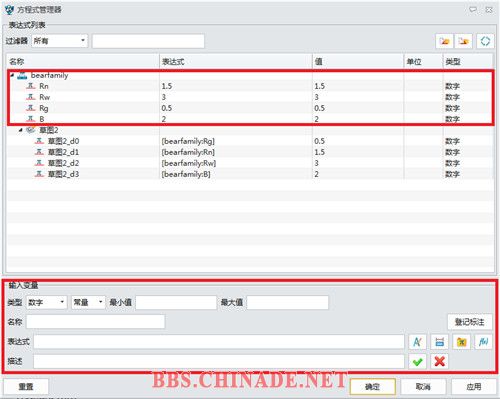This screenshot has height=399, width=500.
Task: Open the 常量 dropdown
Action: [88, 302]
